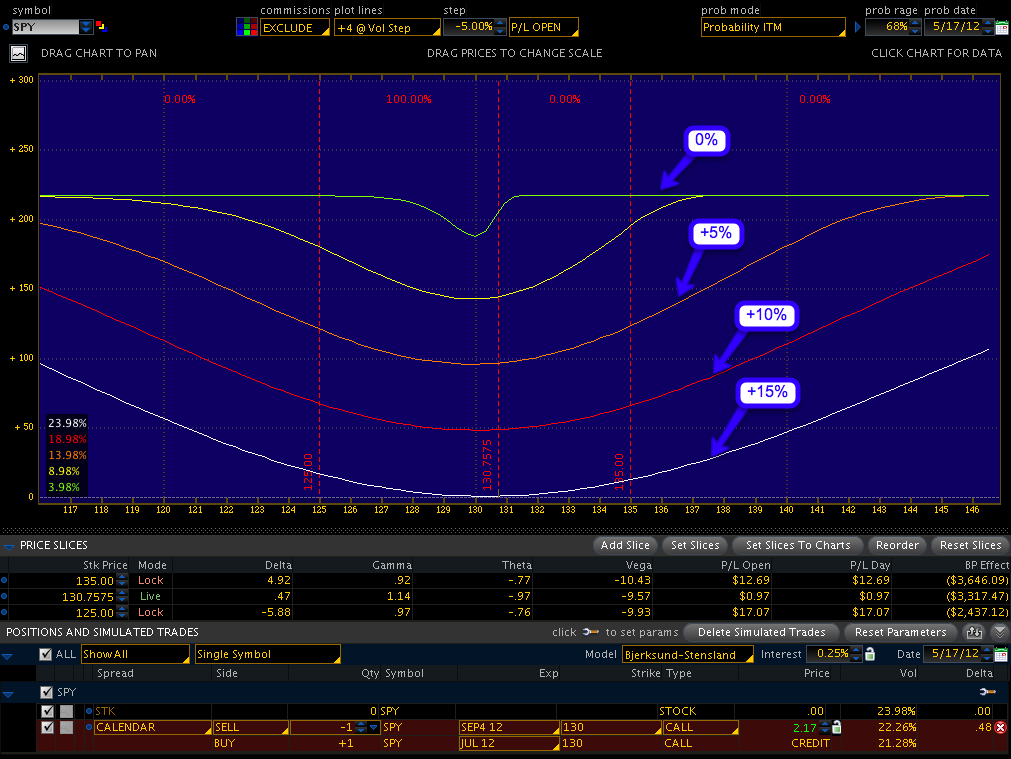This screenshot has width=1011, height=759.
Task: Uncheck the CALENDAR trade row checkbox
Action: pyautogui.click(x=48, y=727)
